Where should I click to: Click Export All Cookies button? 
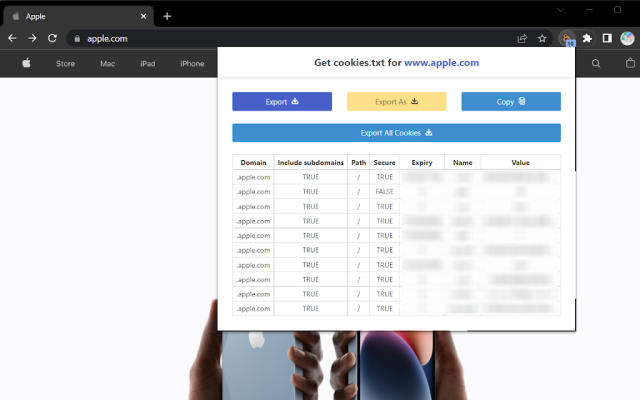[x=396, y=133]
